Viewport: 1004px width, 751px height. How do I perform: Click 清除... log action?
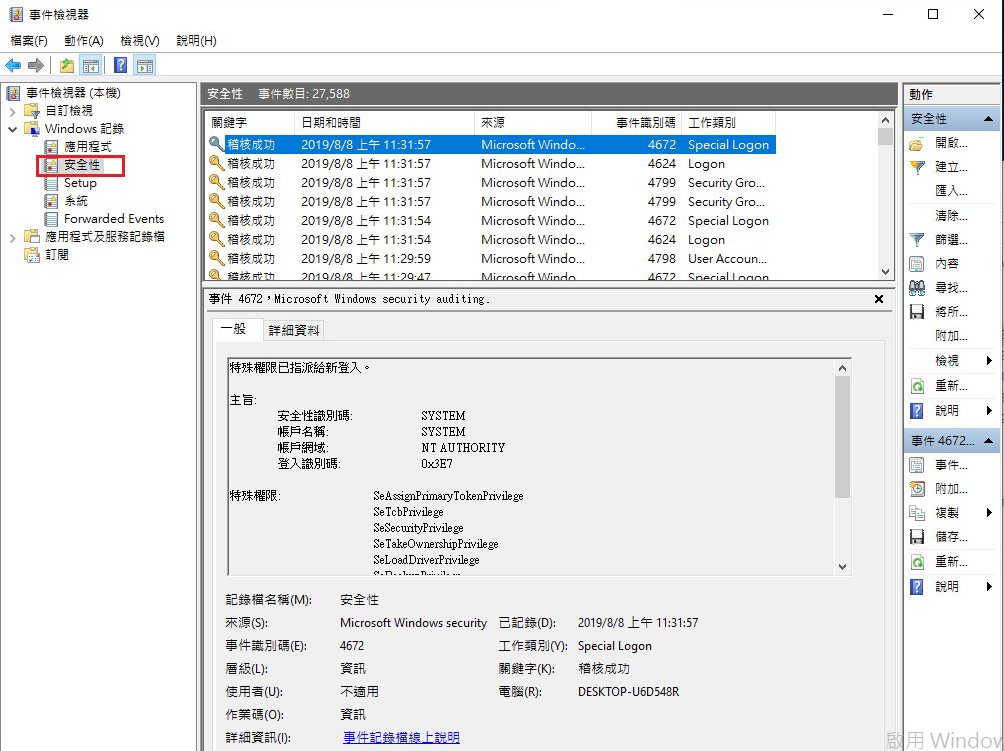[x=951, y=216]
